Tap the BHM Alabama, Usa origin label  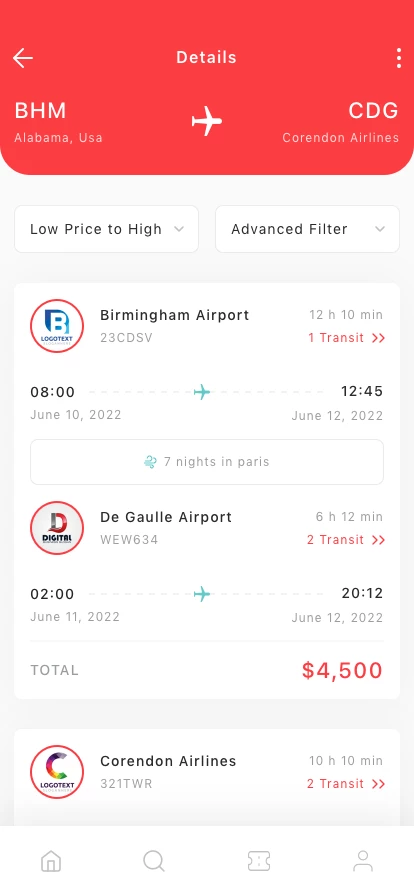(58, 121)
